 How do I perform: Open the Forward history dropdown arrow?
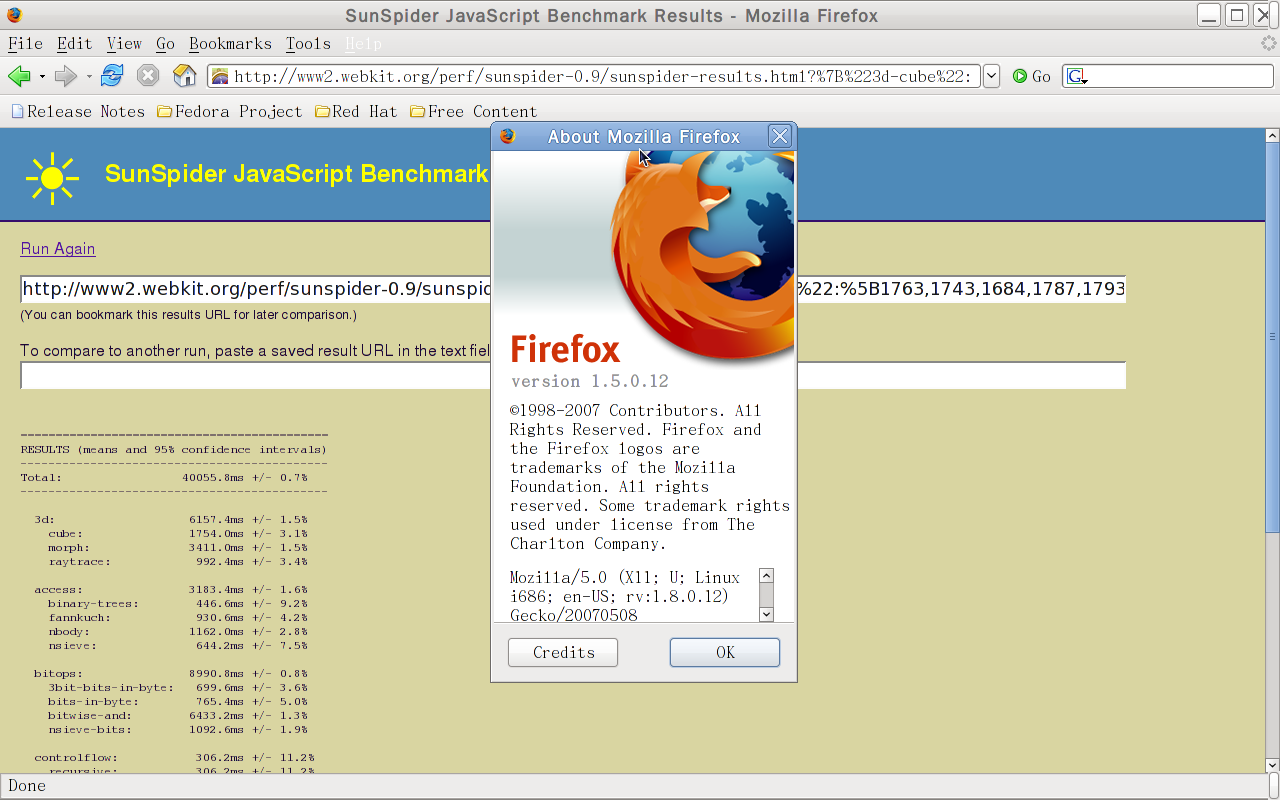click(88, 76)
